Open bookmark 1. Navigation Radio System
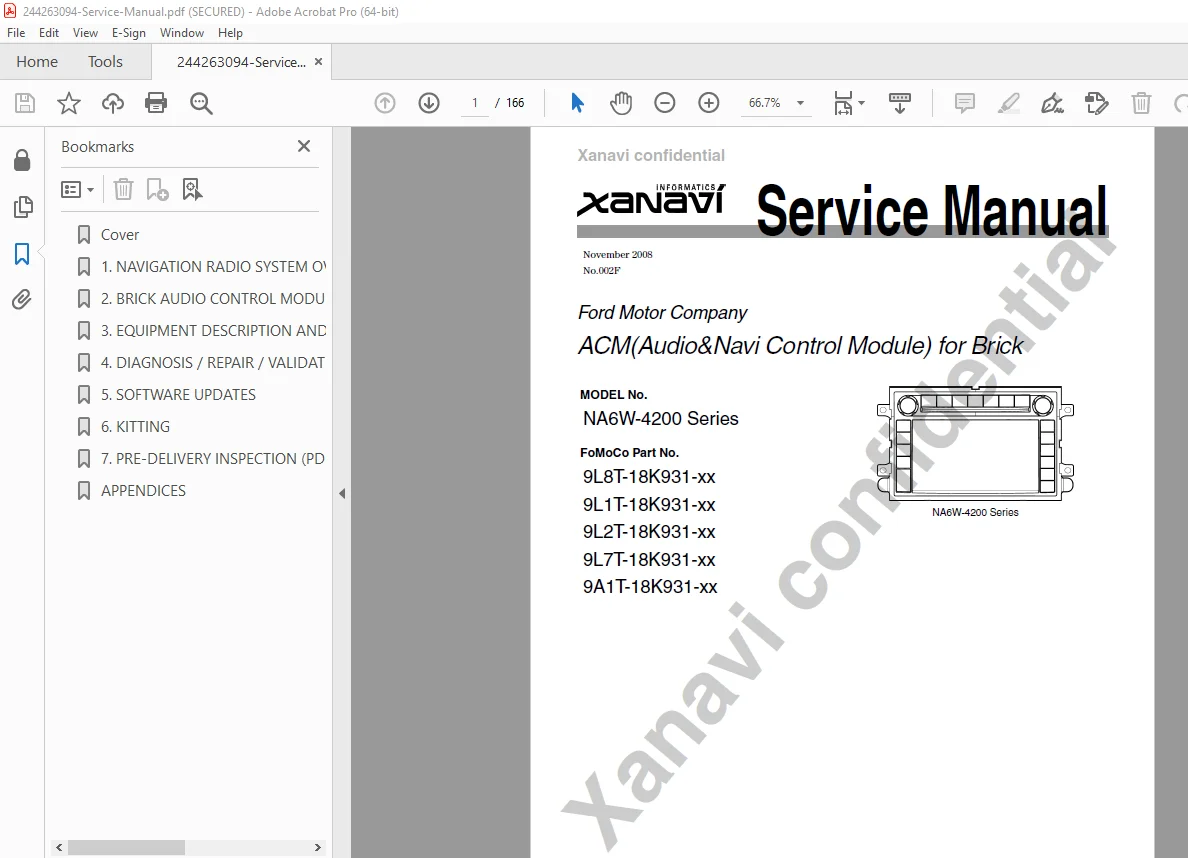Viewport: 1188px width, 858px height. pos(214,267)
